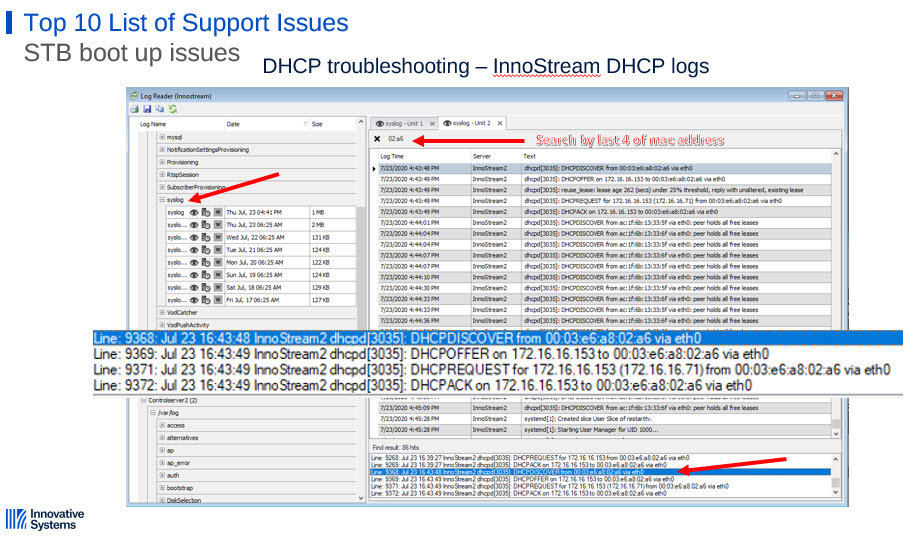Click eye icon on Thu Jul 23 04:41 PM syslog
The image size is (915, 536).
(x=194, y=212)
